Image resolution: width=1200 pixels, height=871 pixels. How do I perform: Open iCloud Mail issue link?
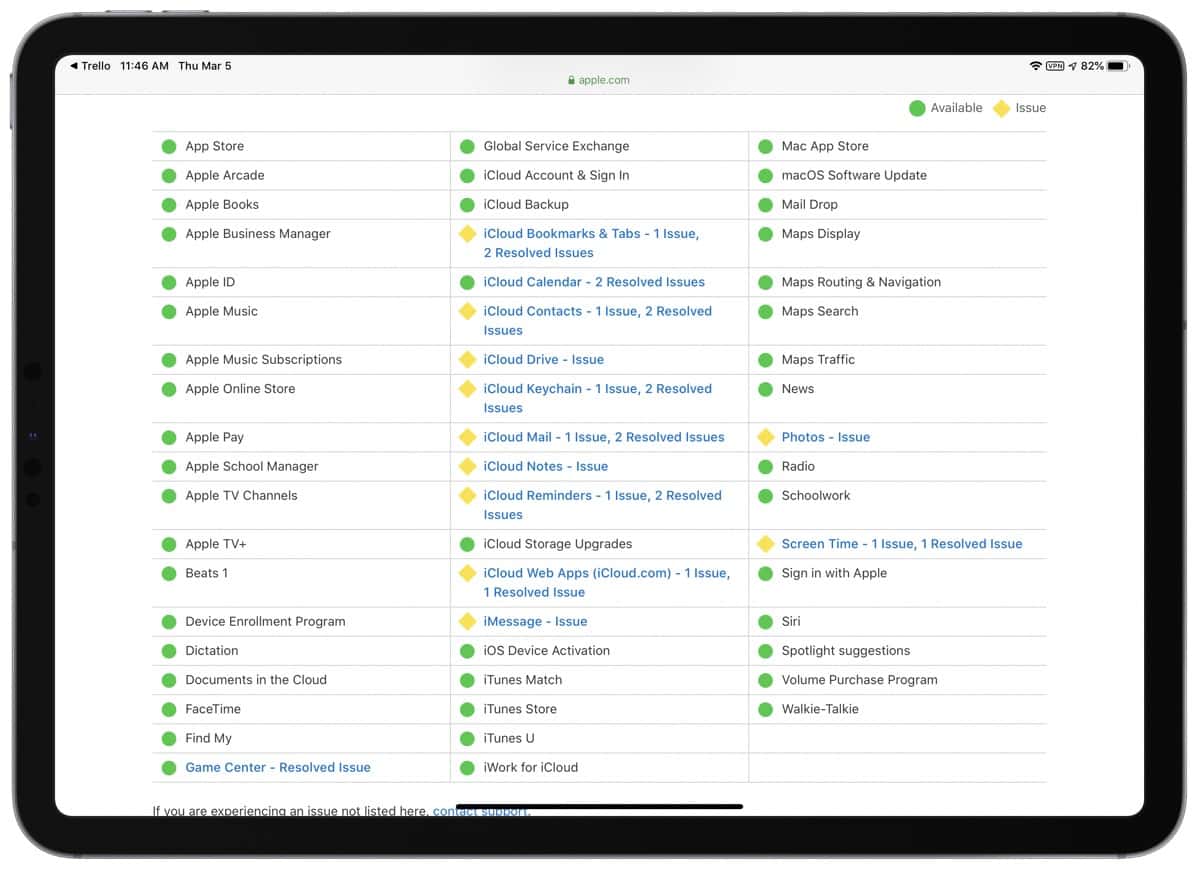point(604,437)
